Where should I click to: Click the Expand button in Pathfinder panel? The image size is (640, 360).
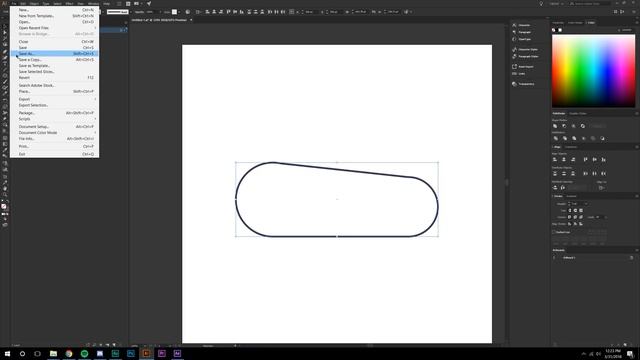pyautogui.click(x=598, y=126)
